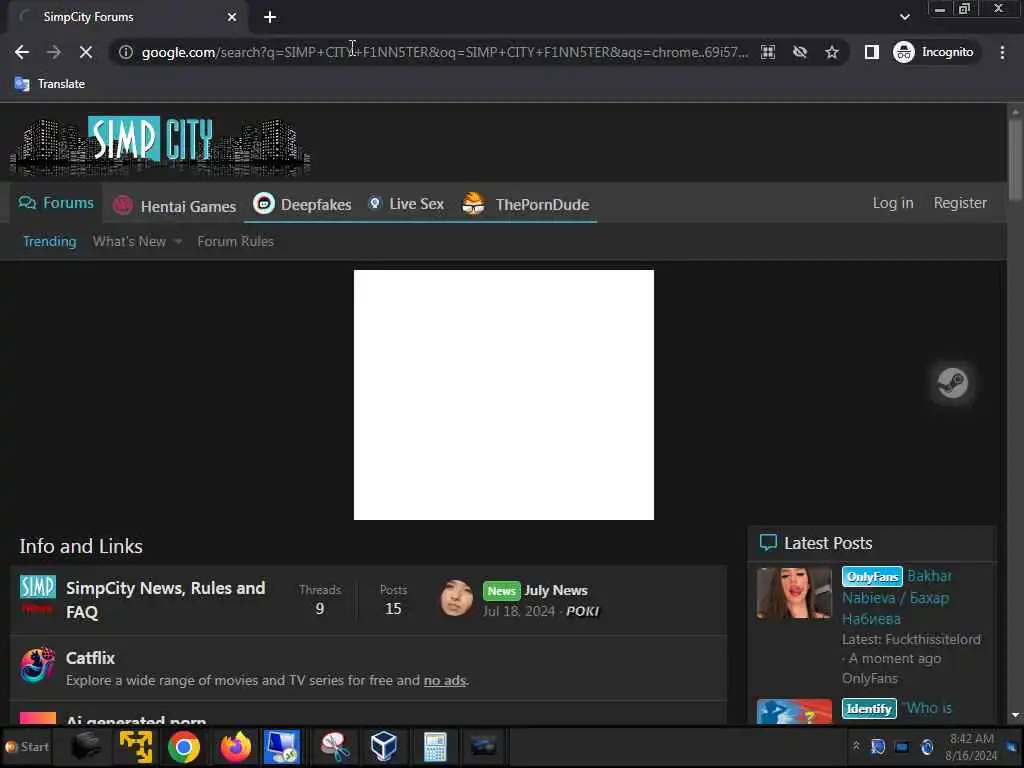Open the Forum Rules link
Screen dimensions: 1024x768
(235, 242)
